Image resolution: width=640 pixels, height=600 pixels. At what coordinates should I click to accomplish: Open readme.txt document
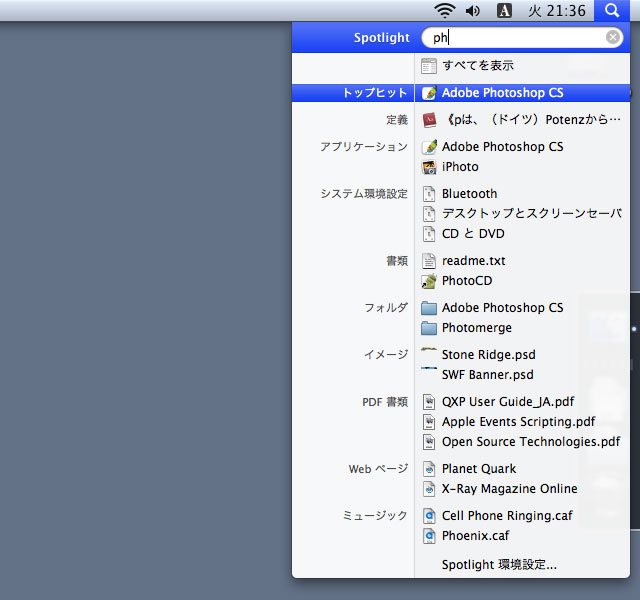(x=473, y=260)
